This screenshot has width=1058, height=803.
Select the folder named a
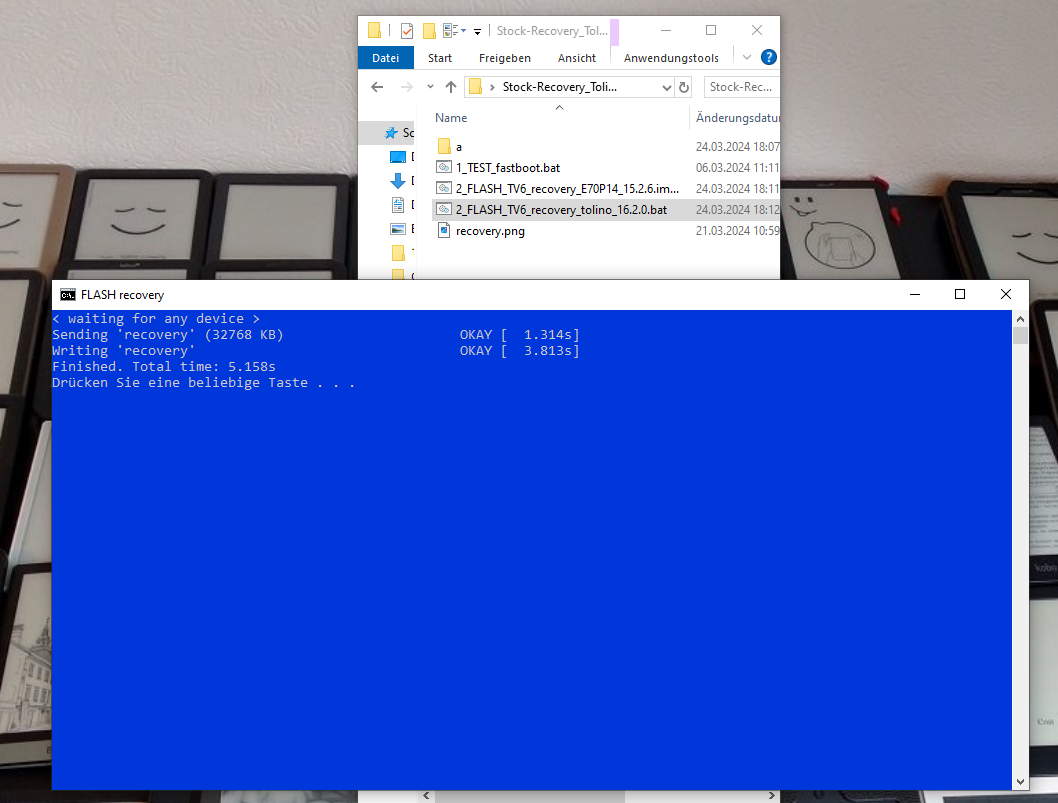point(459,147)
